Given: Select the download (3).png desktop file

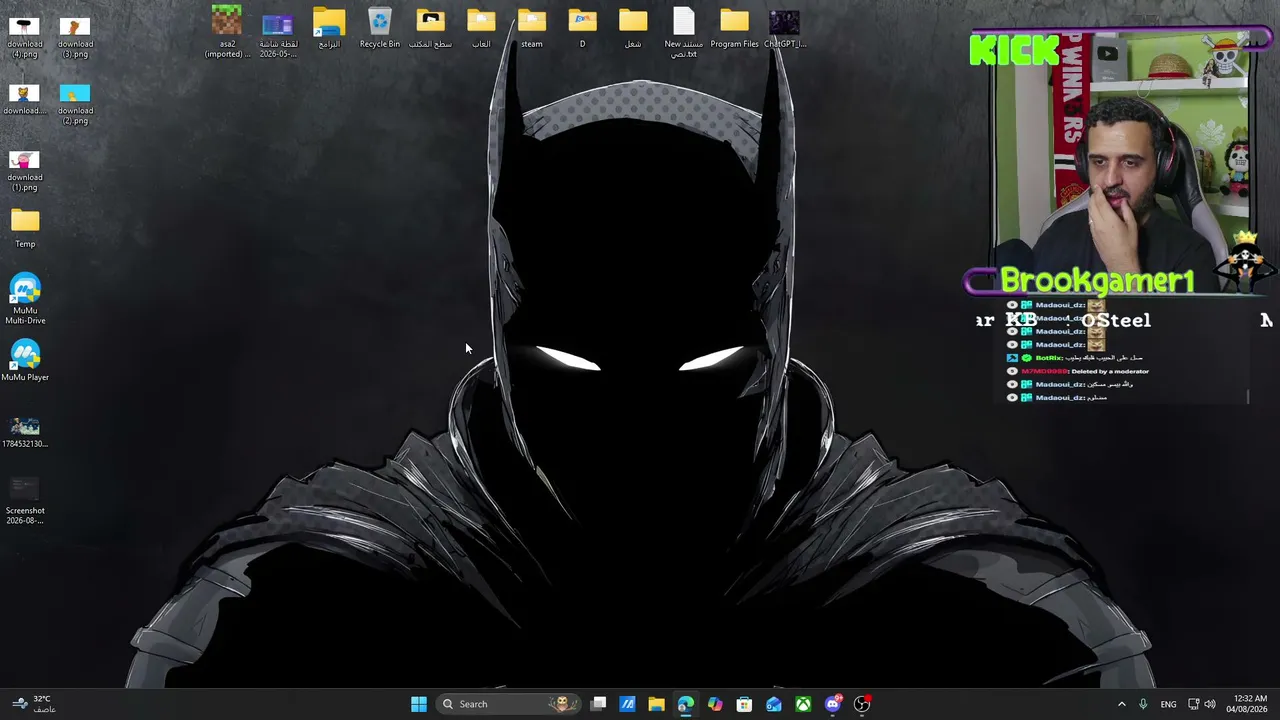Looking at the screenshot, I should point(75,36).
